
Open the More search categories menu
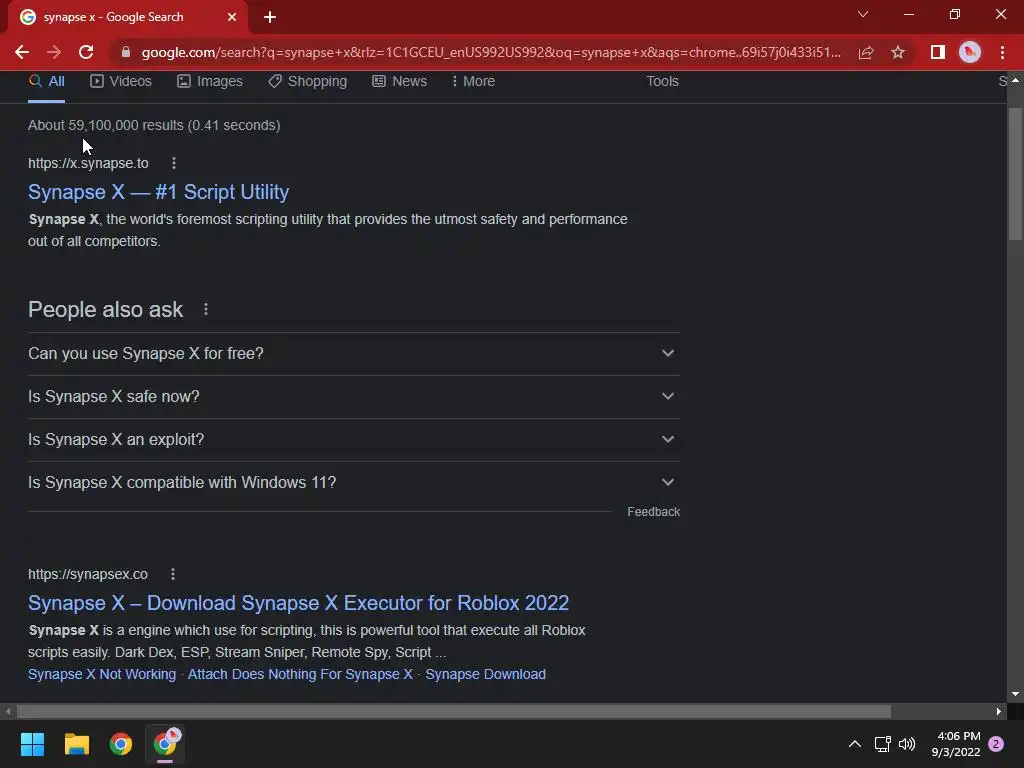(473, 81)
